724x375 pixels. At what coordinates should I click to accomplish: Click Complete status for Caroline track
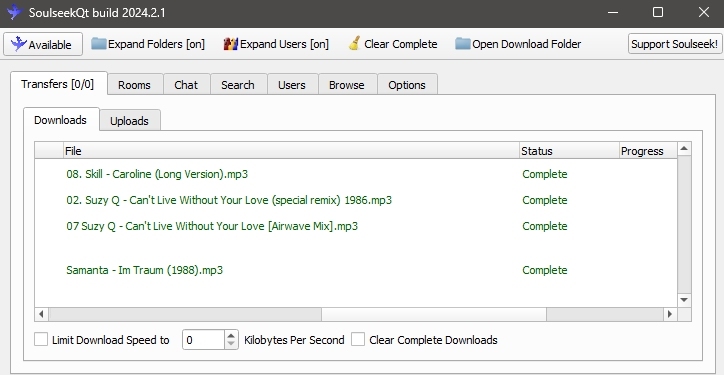click(x=545, y=174)
